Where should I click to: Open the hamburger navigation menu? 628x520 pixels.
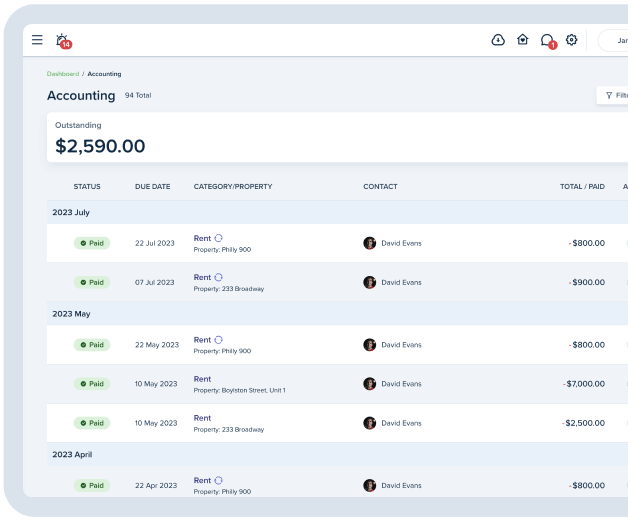click(x=37, y=40)
